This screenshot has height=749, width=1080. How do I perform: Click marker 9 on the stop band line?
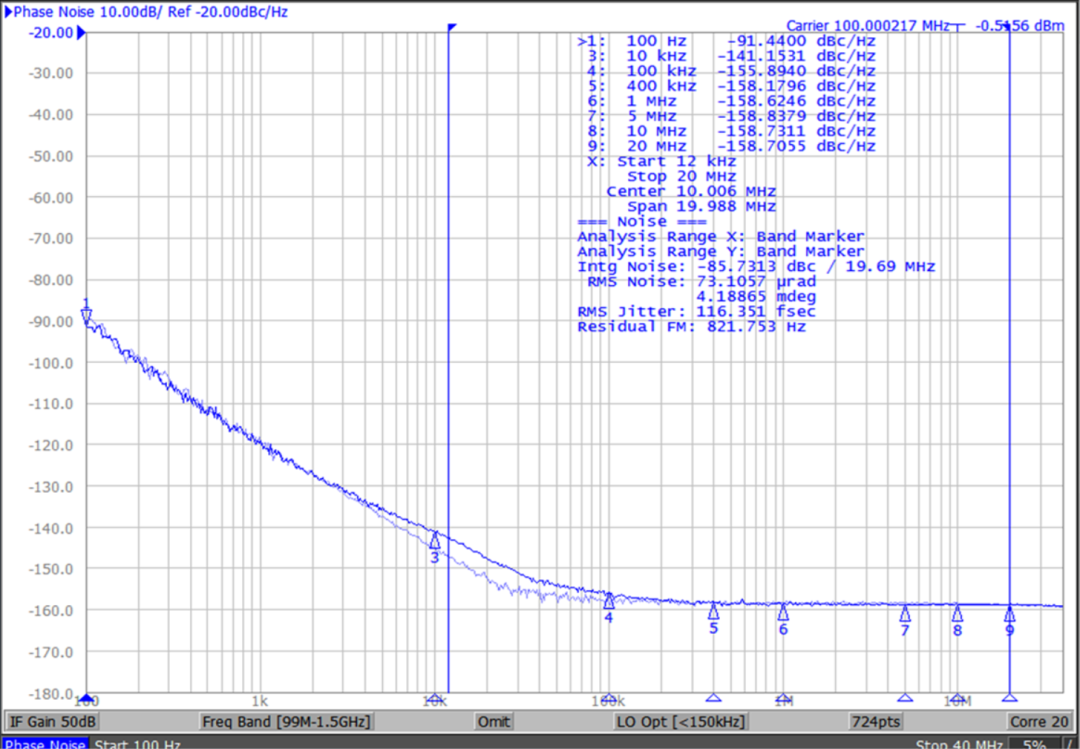[x=1009, y=613]
